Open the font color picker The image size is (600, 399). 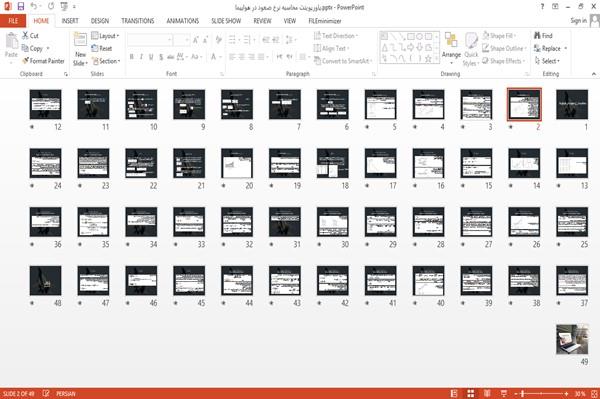(215, 57)
